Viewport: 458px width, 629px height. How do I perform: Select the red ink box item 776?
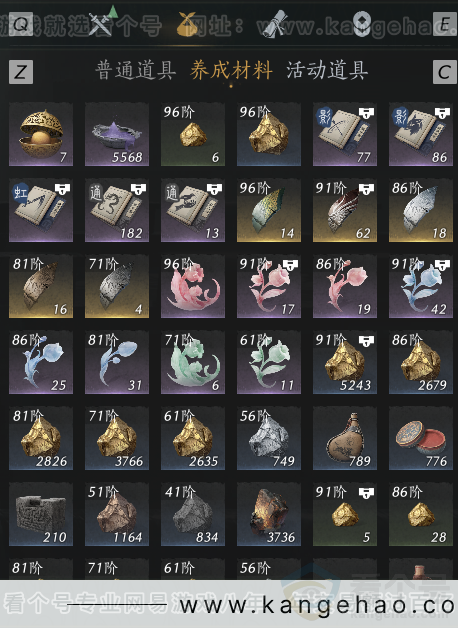(x=421, y=438)
